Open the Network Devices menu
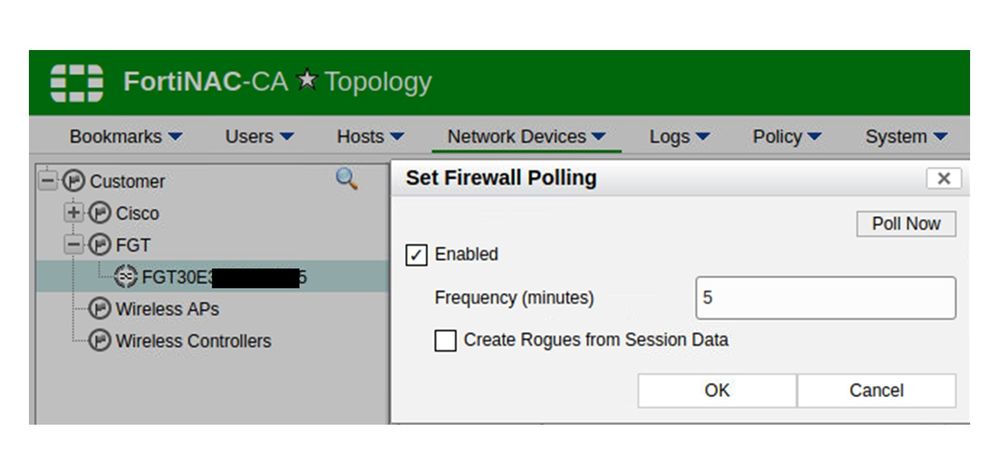This screenshot has height=474, width=999. point(526,137)
